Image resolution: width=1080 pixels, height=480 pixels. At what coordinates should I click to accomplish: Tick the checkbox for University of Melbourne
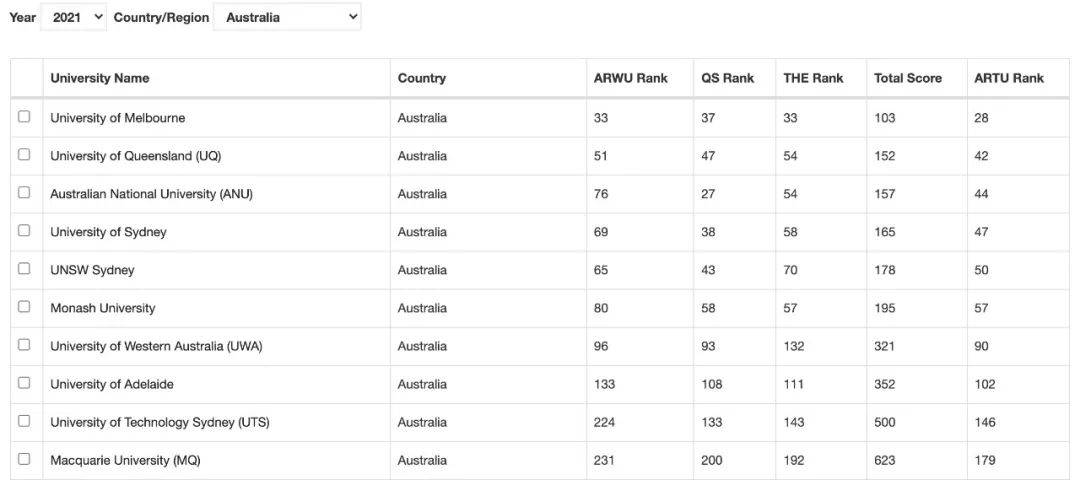coord(24,117)
